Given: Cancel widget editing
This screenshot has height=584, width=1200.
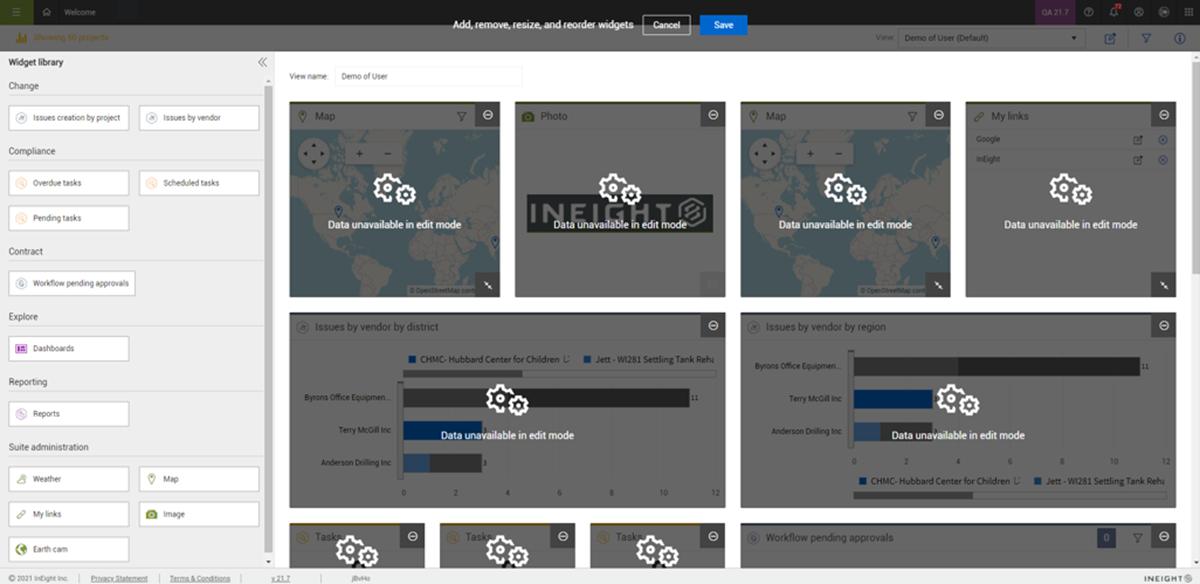Looking at the screenshot, I should (x=666, y=25).
